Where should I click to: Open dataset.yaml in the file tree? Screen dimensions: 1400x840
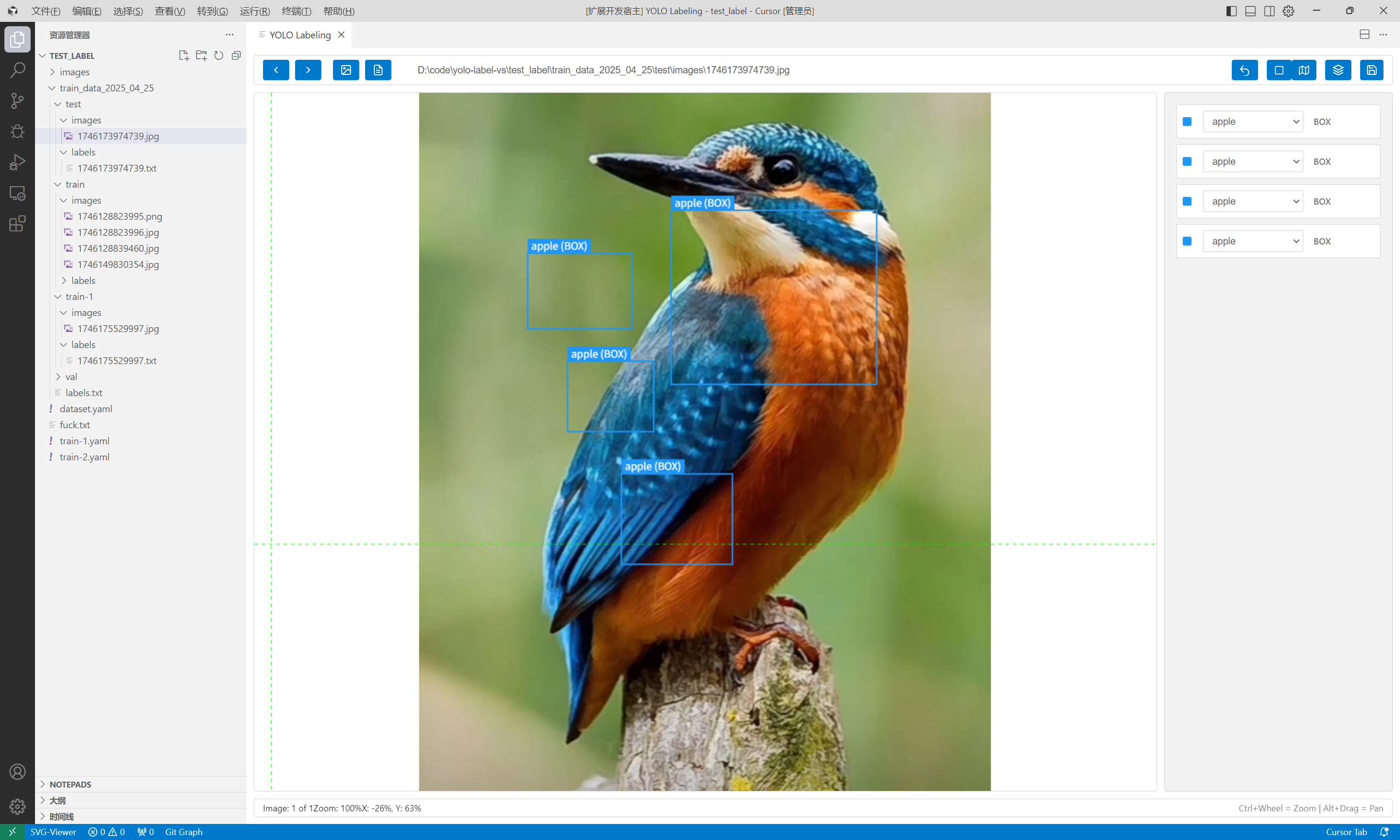coord(86,409)
